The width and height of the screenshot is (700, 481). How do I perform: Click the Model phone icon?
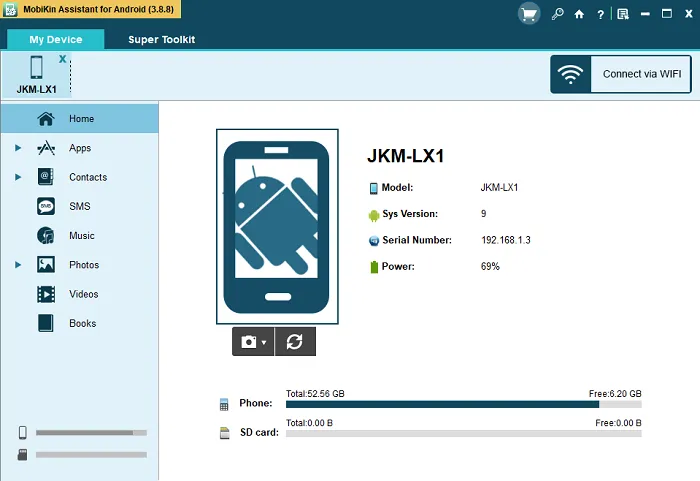click(x=374, y=188)
